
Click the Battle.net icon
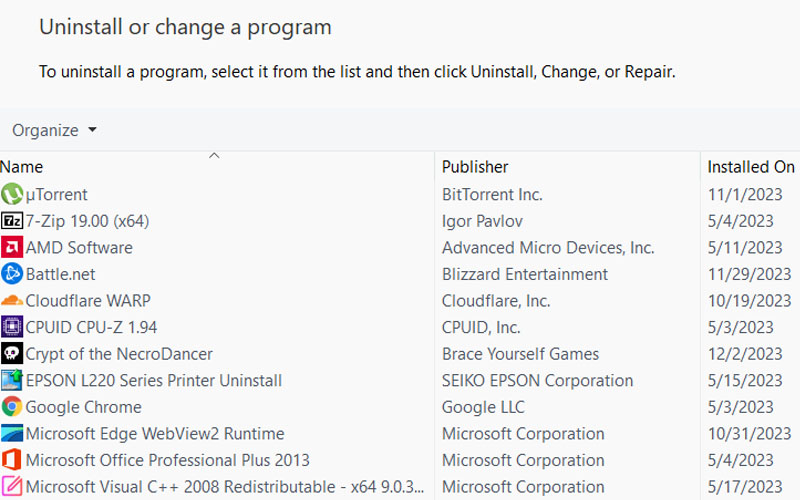(x=12, y=274)
